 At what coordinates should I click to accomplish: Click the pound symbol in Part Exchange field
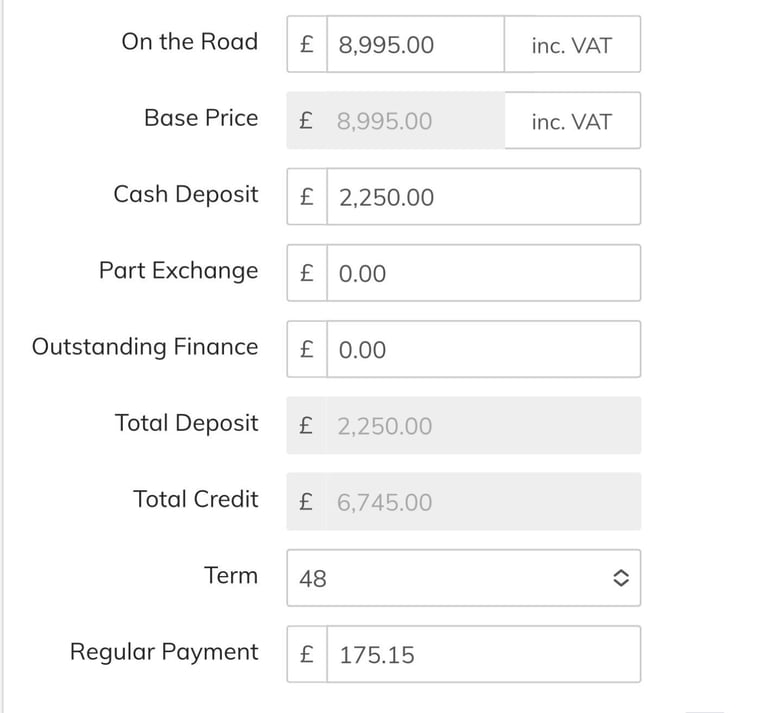307,274
